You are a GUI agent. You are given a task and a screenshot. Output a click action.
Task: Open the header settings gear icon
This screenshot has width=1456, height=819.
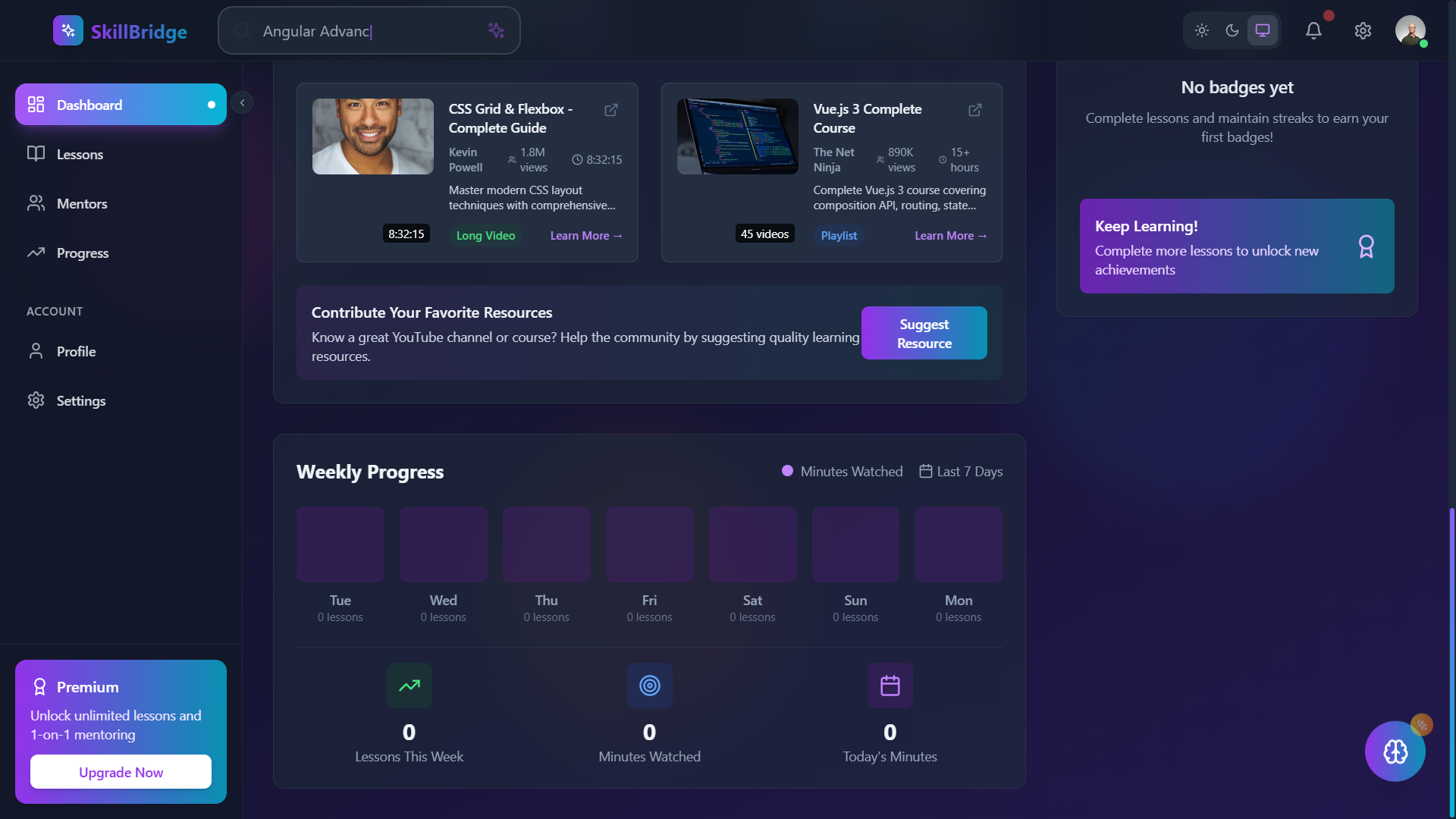1363,30
